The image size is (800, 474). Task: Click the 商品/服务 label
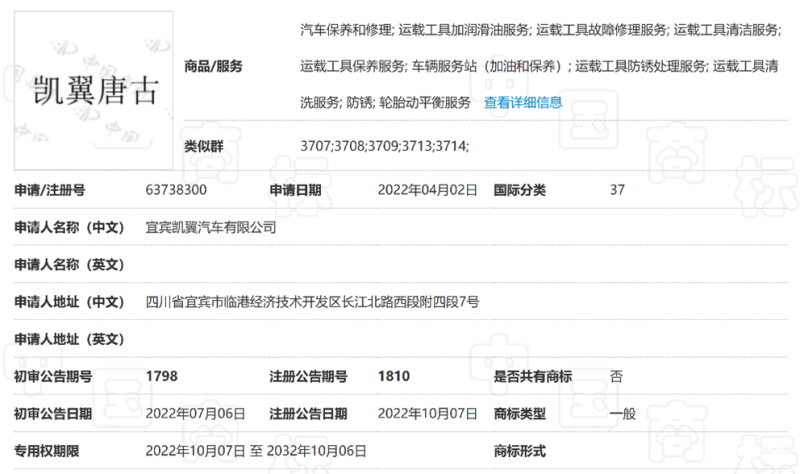pos(213,66)
